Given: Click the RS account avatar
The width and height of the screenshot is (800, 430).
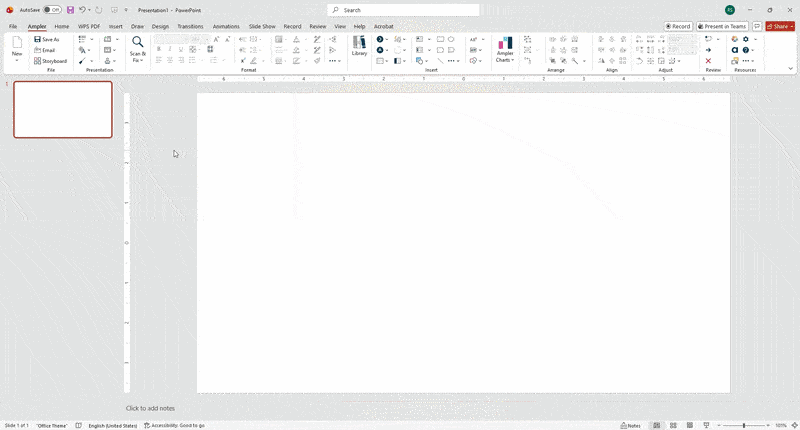Looking at the screenshot, I should pyautogui.click(x=730, y=10).
